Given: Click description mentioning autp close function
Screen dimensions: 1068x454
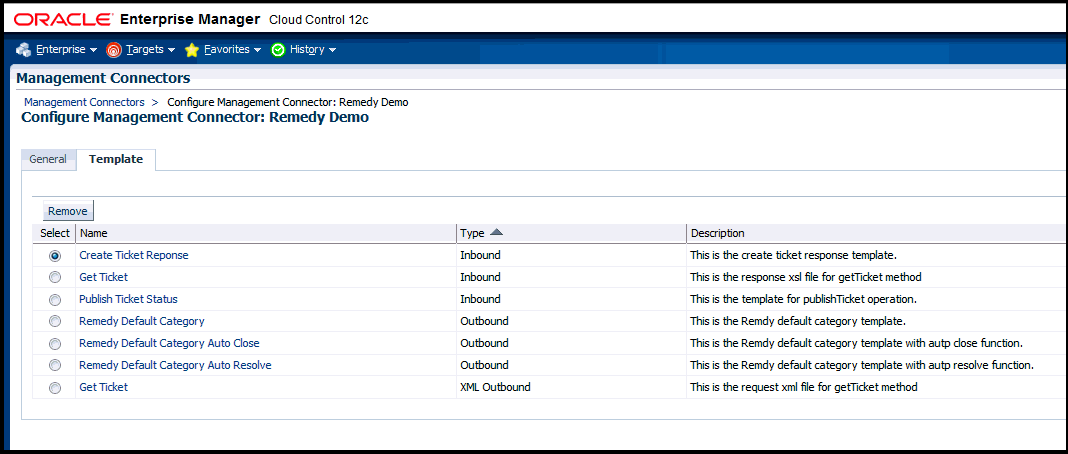Looking at the screenshot, I should [857, 343].
